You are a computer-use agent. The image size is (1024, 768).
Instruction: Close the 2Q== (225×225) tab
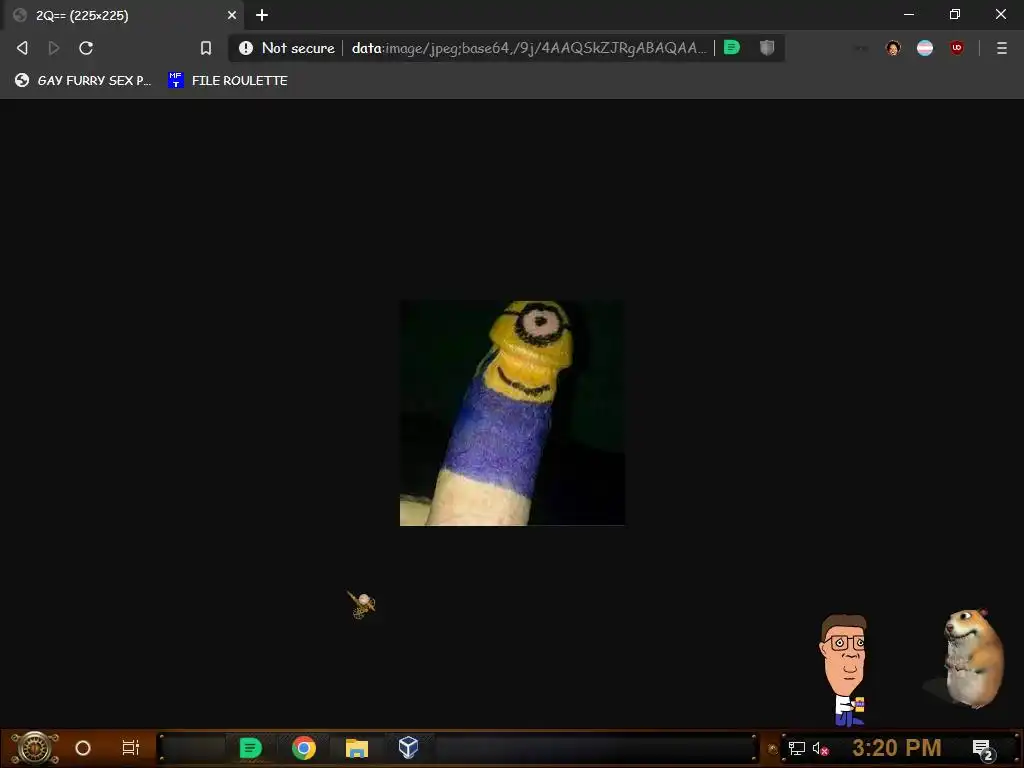(232, 15)
